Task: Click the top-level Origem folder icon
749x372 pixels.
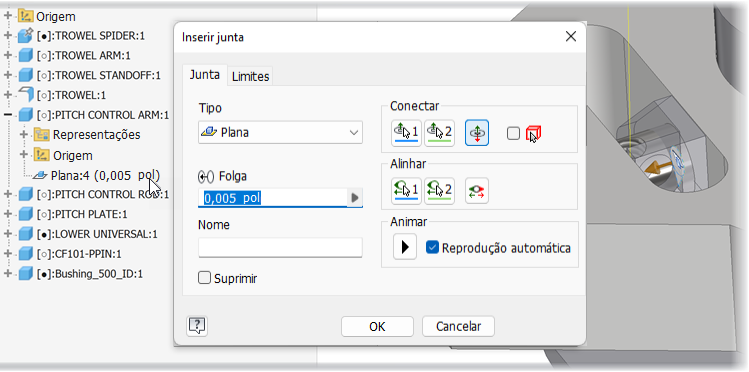Action: pyautogui.click(x=25, y=16)
